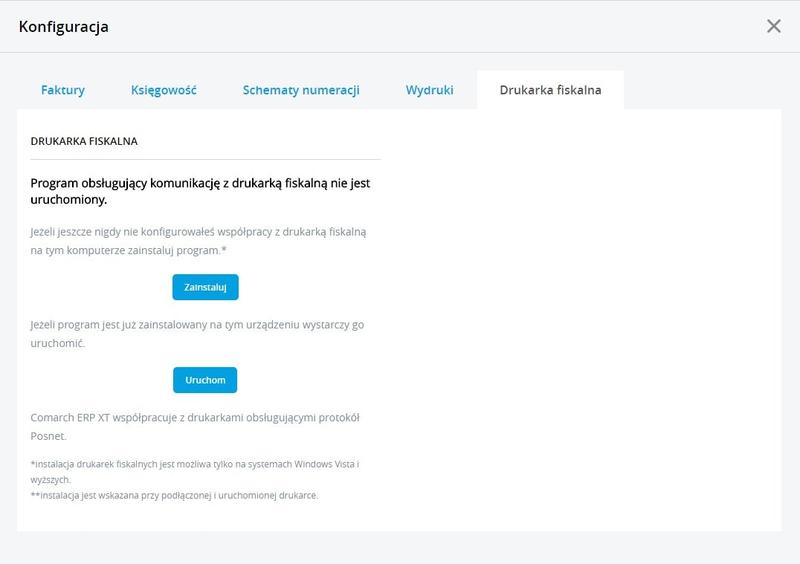800x564 pixels.
Task: Click the single-asterisk Windows Vista footnote
Action: click(x=194, y=472)
